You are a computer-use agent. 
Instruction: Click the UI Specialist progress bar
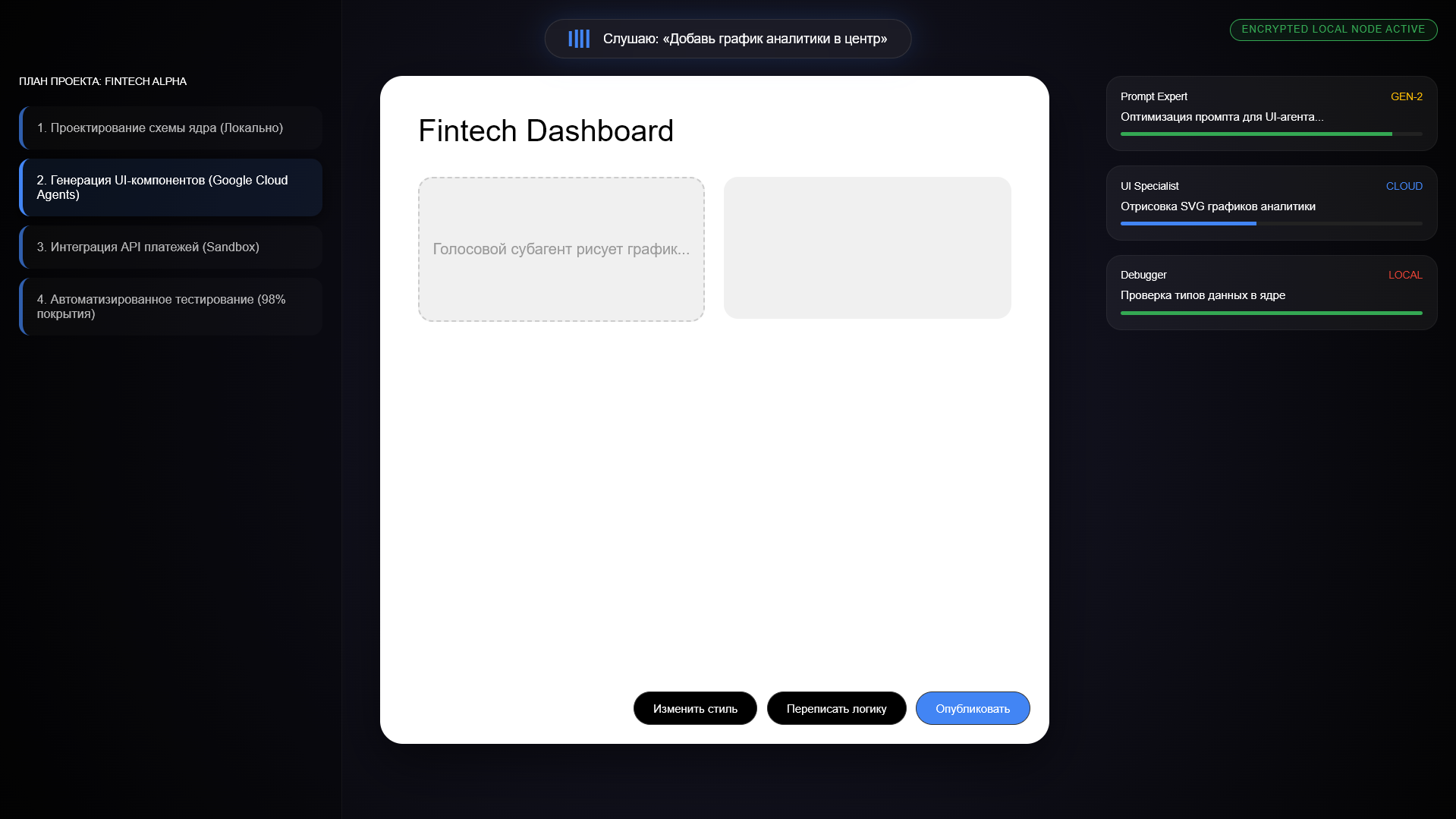pos(1272,223)
